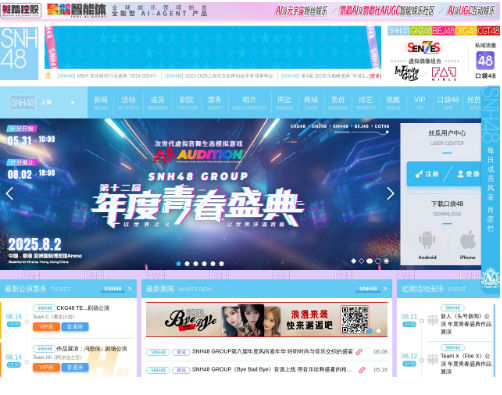Click orange button under CKG48 06.15 show

tap(46, 327)
